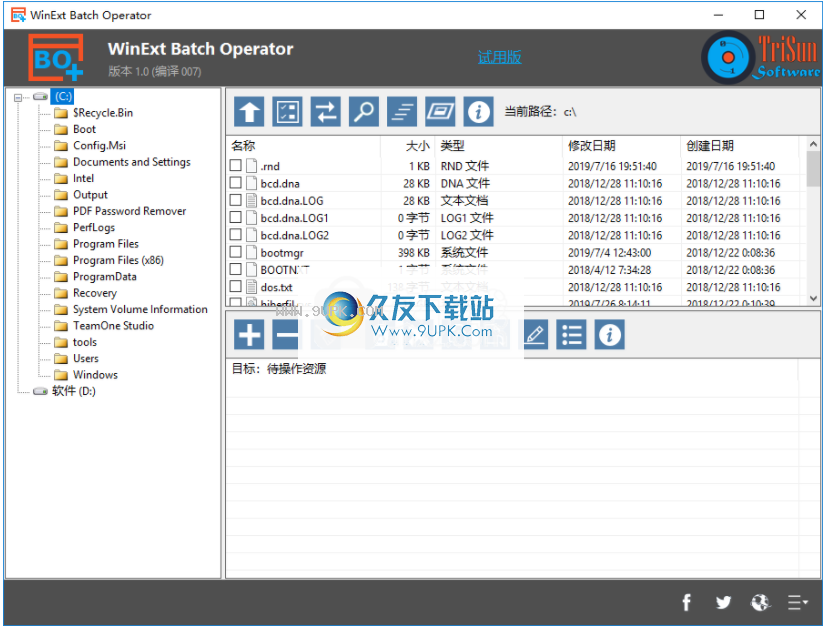Tick checkbox for bcd.dna.LOG1
This screenshot has width=823, height=628.
236,217
